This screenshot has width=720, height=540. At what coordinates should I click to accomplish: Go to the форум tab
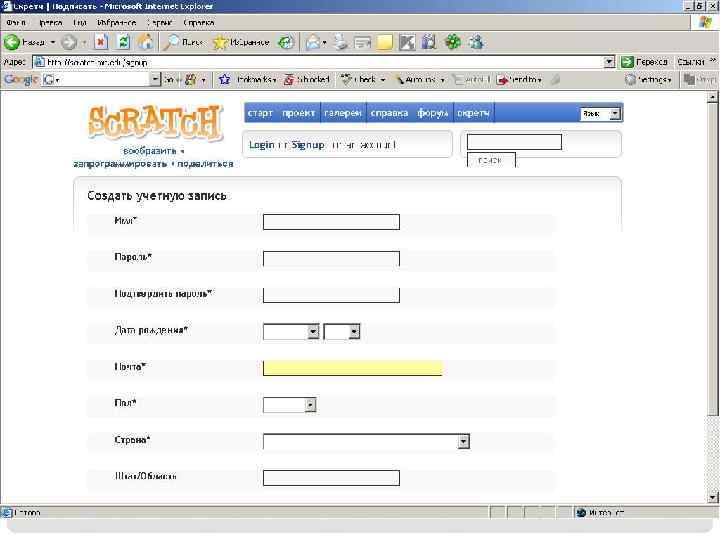[x=432, y=113]
